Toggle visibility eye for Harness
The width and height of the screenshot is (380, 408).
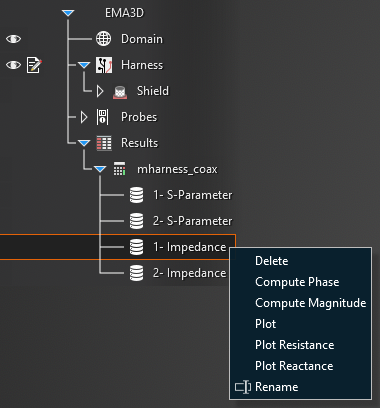click(x=13, y=65)
